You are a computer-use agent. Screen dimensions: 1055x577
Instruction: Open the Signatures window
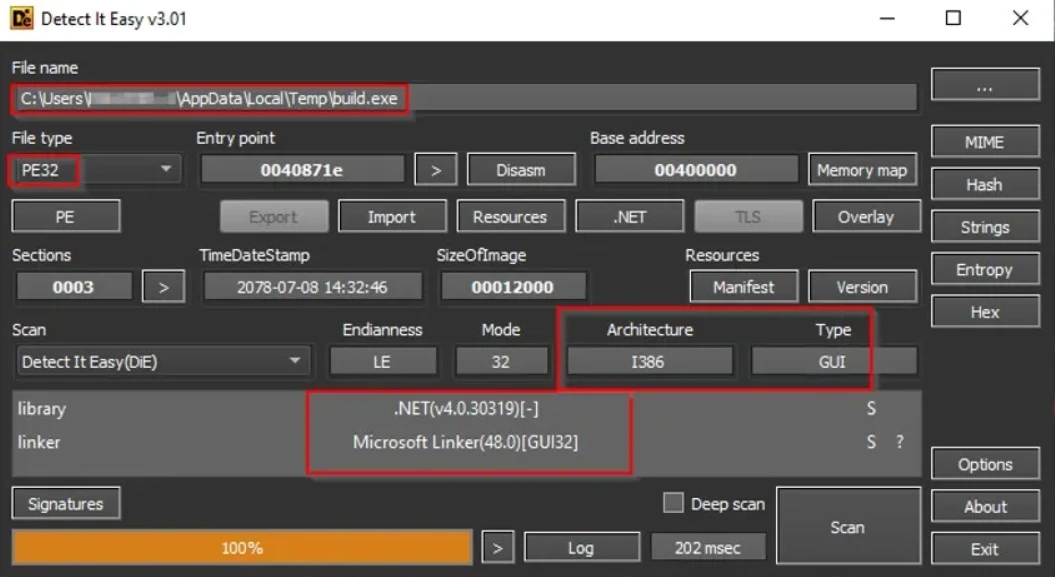click(65, 504)
